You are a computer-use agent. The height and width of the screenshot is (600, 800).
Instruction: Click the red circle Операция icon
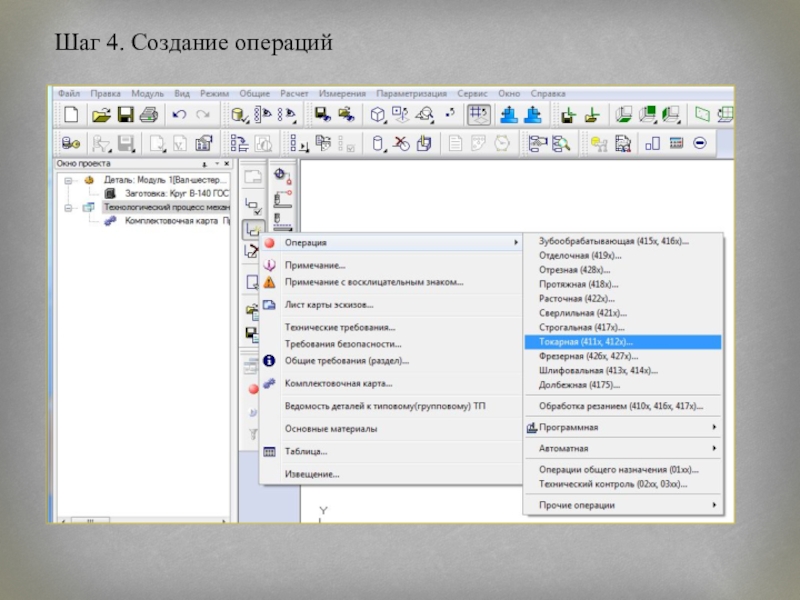(x=269, y=242)
